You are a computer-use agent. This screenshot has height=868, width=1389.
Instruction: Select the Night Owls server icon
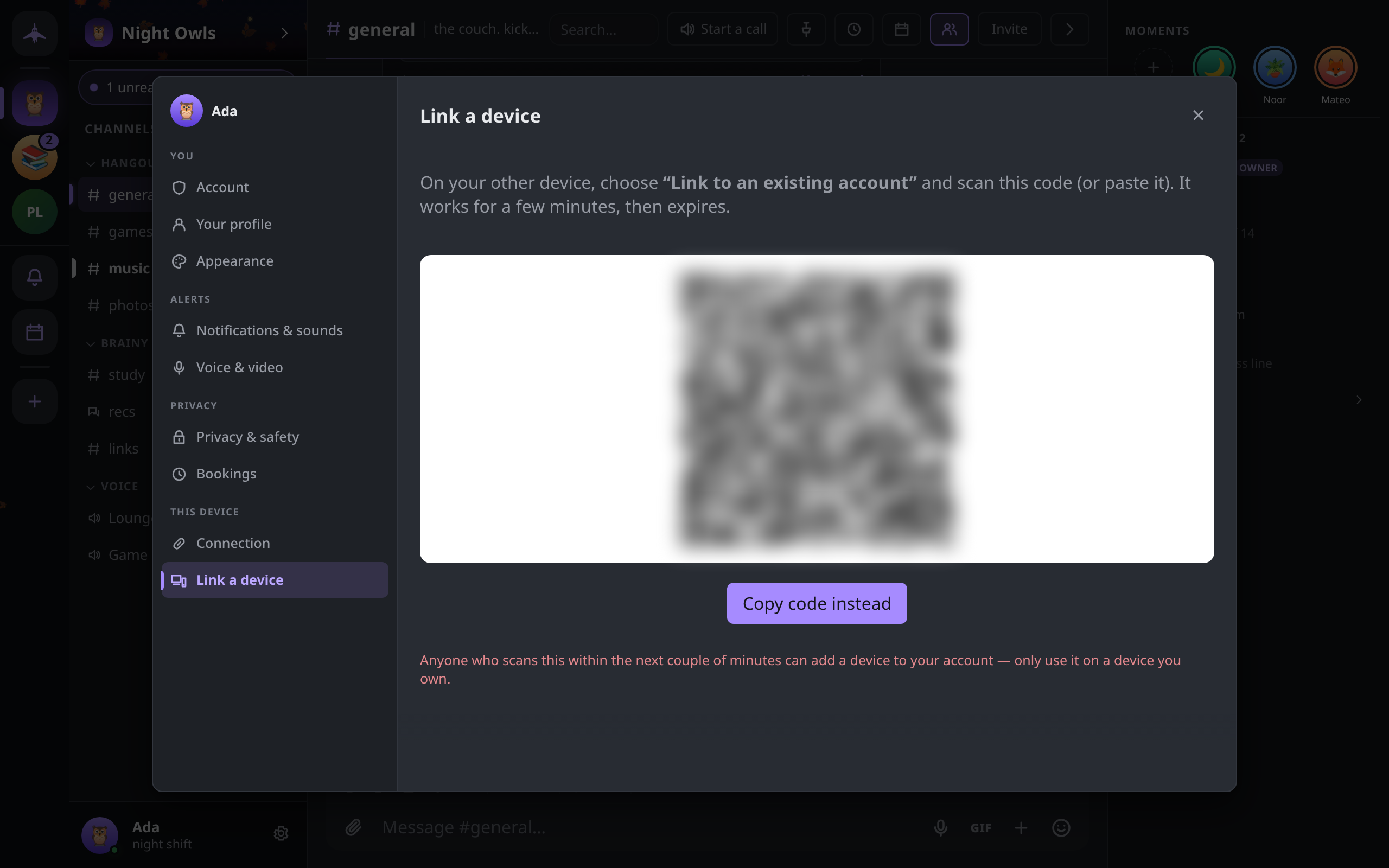click(34, 103)
